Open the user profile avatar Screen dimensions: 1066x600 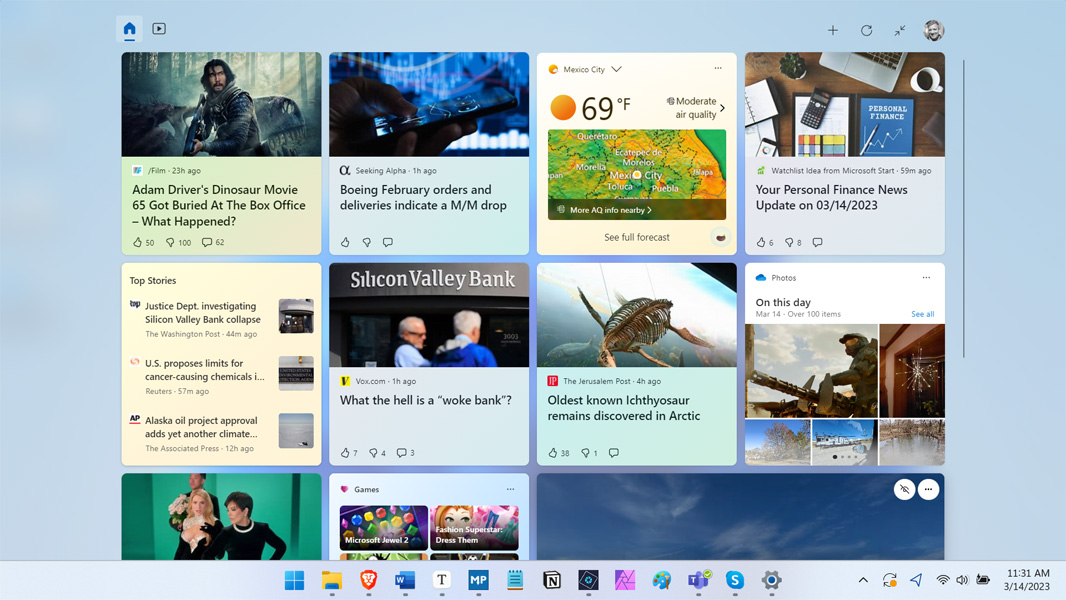click(933, 30)
